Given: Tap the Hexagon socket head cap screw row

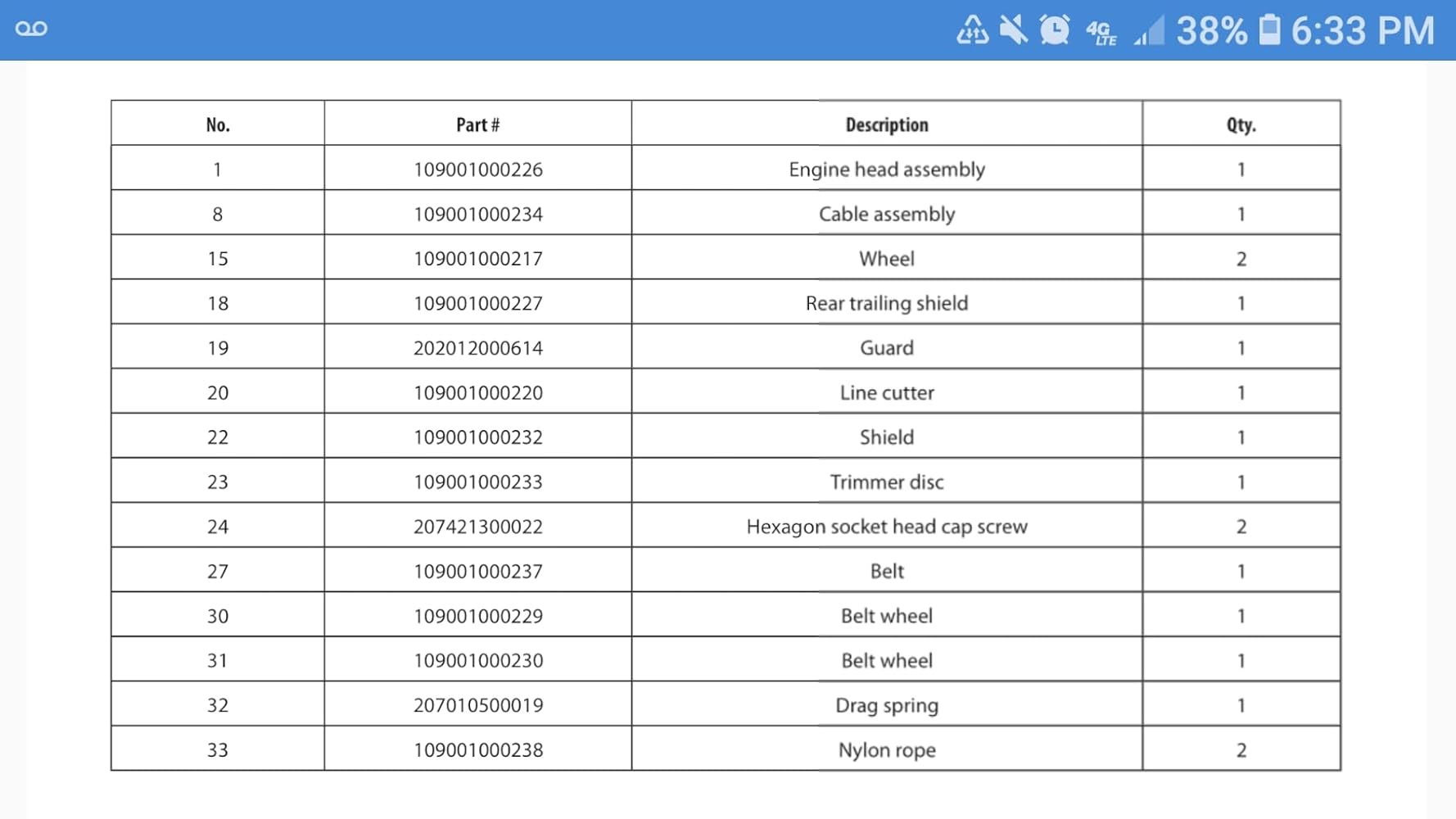Looking at the screenshot, I should 886,527.
